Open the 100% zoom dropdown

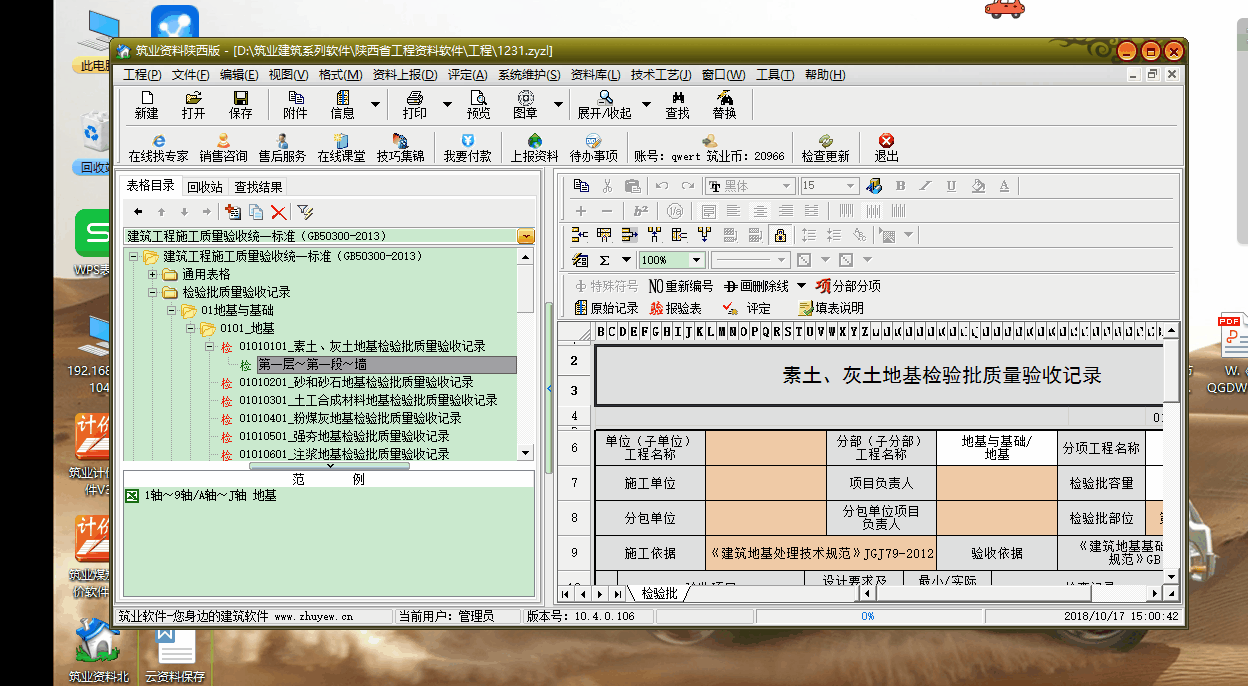[x=697, y=260]
